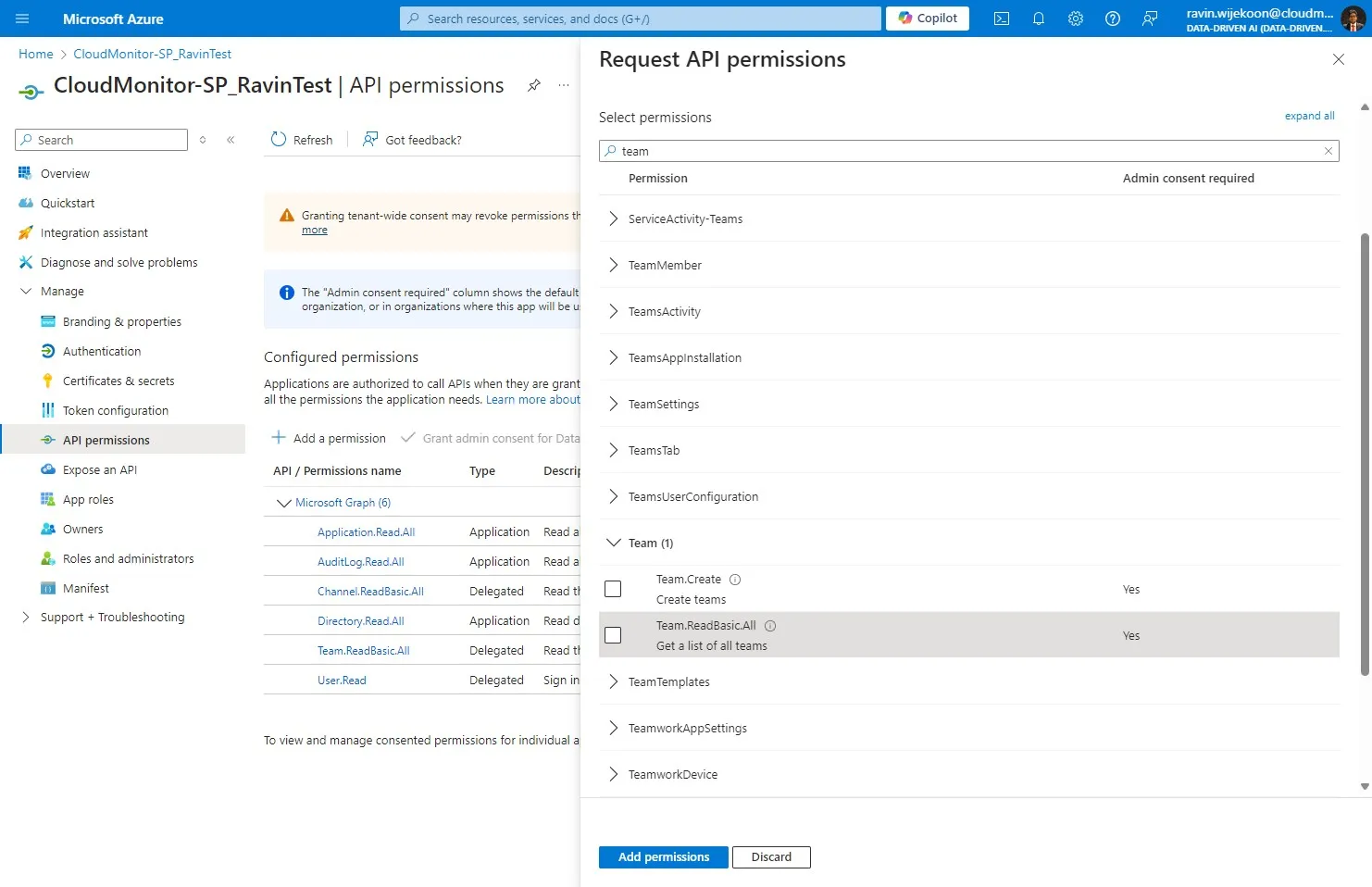Click the top bar feedback icon

[x=1150, y=19]
